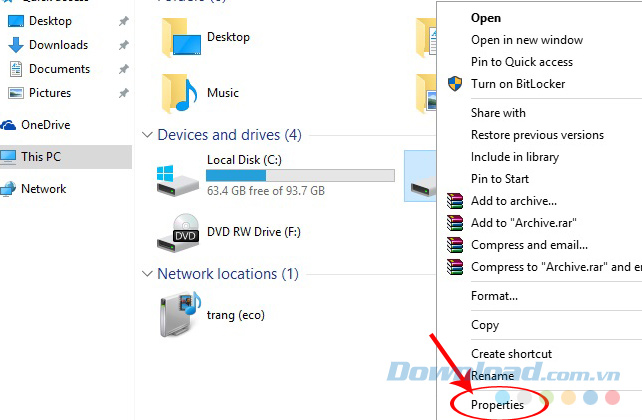The image size is (642, 420).
Task: Click the OneDrive cloud icon
Action: (8, 125)
